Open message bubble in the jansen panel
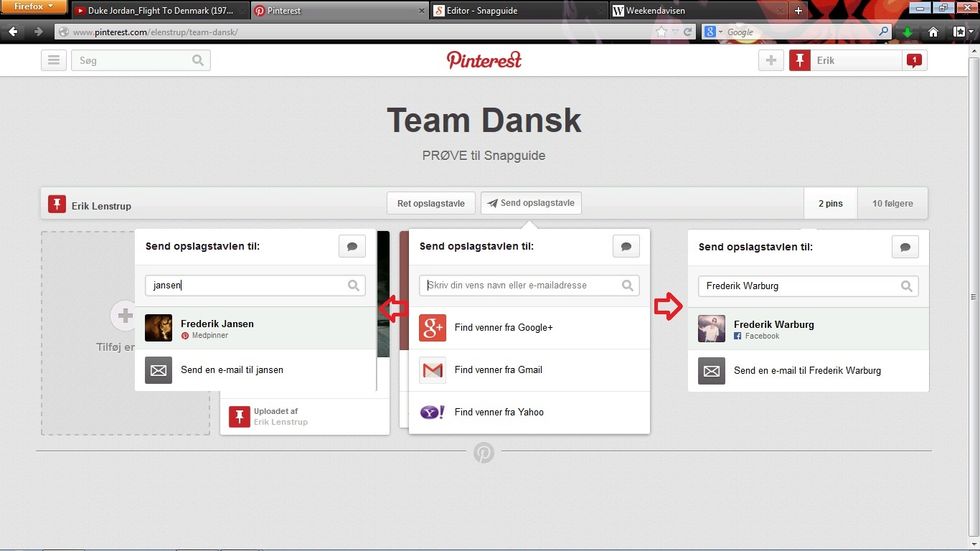The height and width of the screenshot is (551, 980). [x=352, y=246]
